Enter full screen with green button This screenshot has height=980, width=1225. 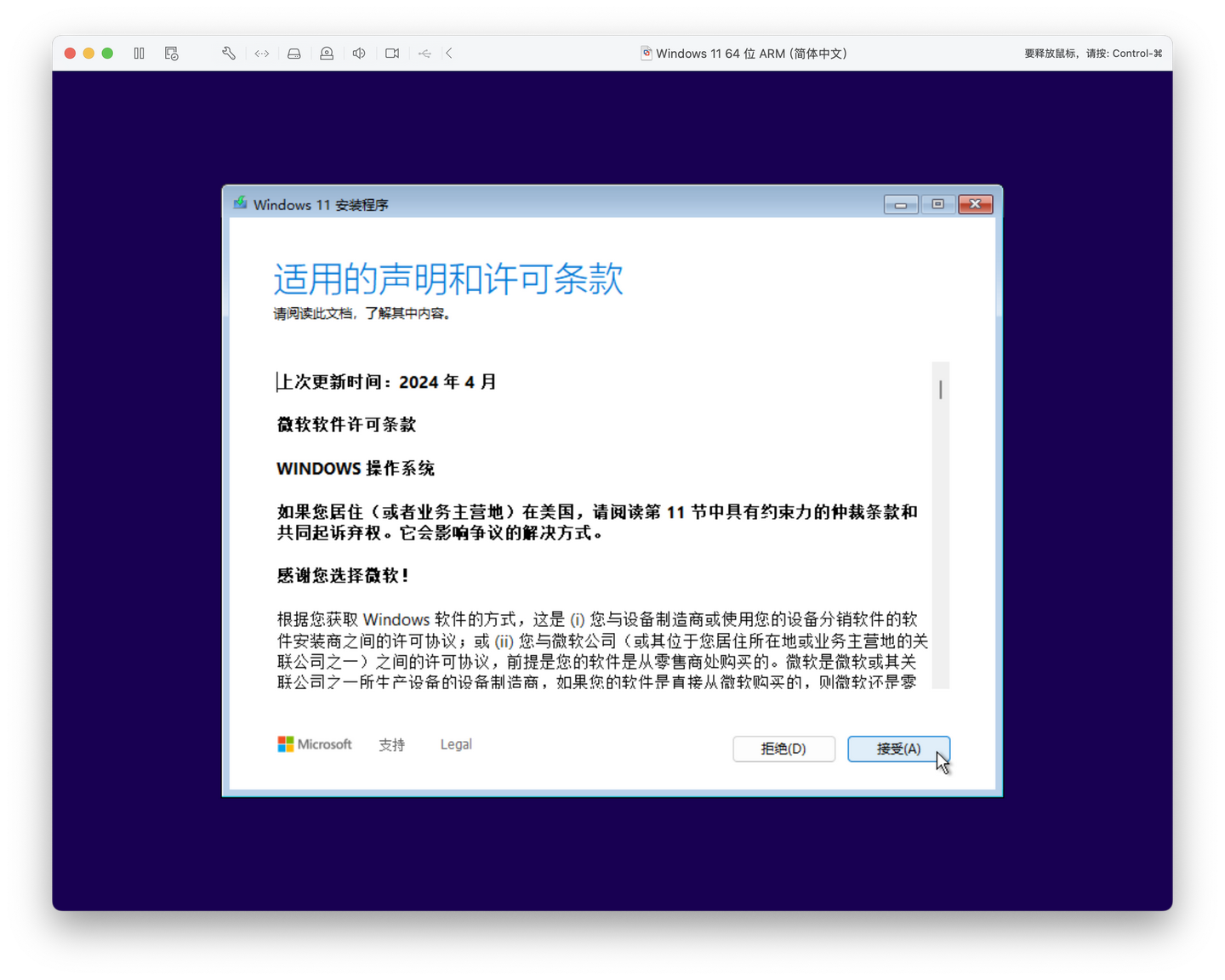pyautogui.click(x=107, y=54)
